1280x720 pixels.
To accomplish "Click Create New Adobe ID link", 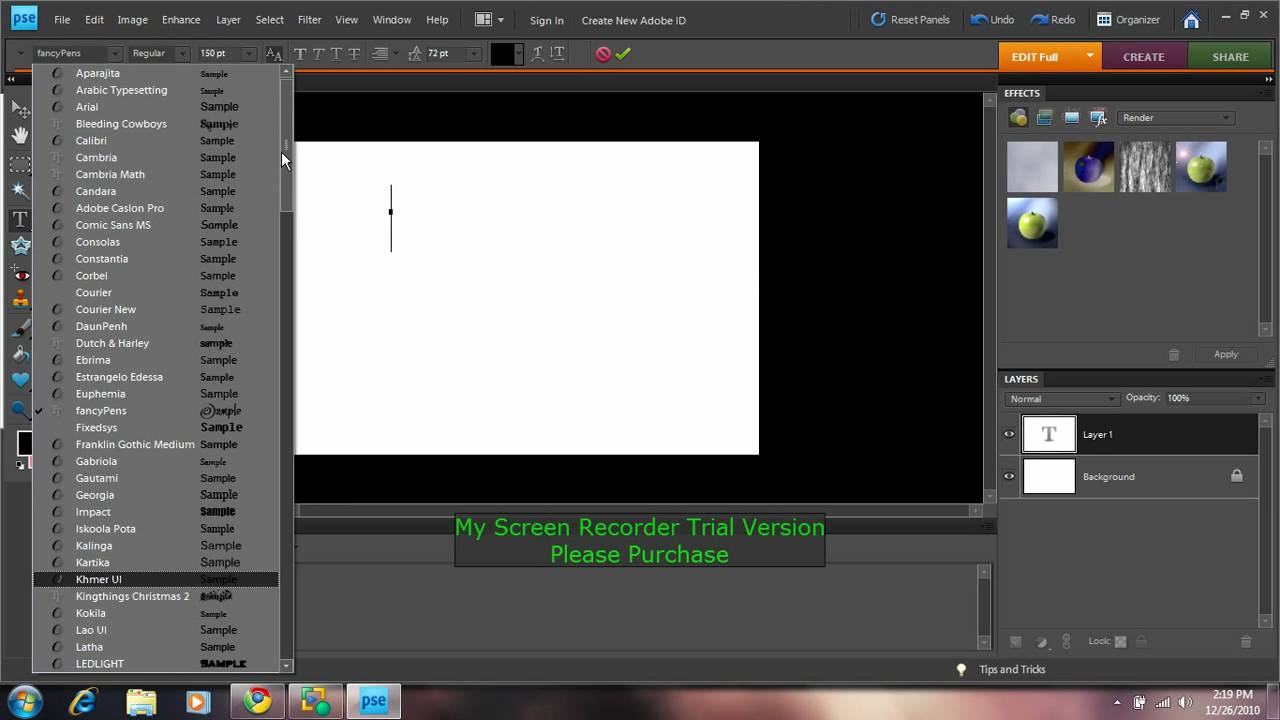I will tap(634, 20).
